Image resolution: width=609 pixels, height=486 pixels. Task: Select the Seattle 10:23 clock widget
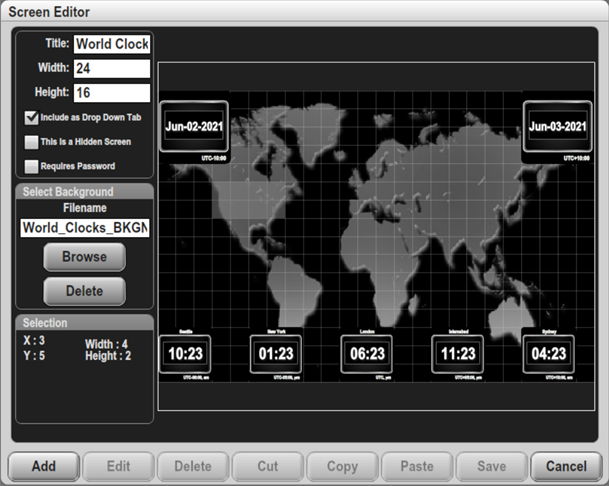tap(186, 354)
